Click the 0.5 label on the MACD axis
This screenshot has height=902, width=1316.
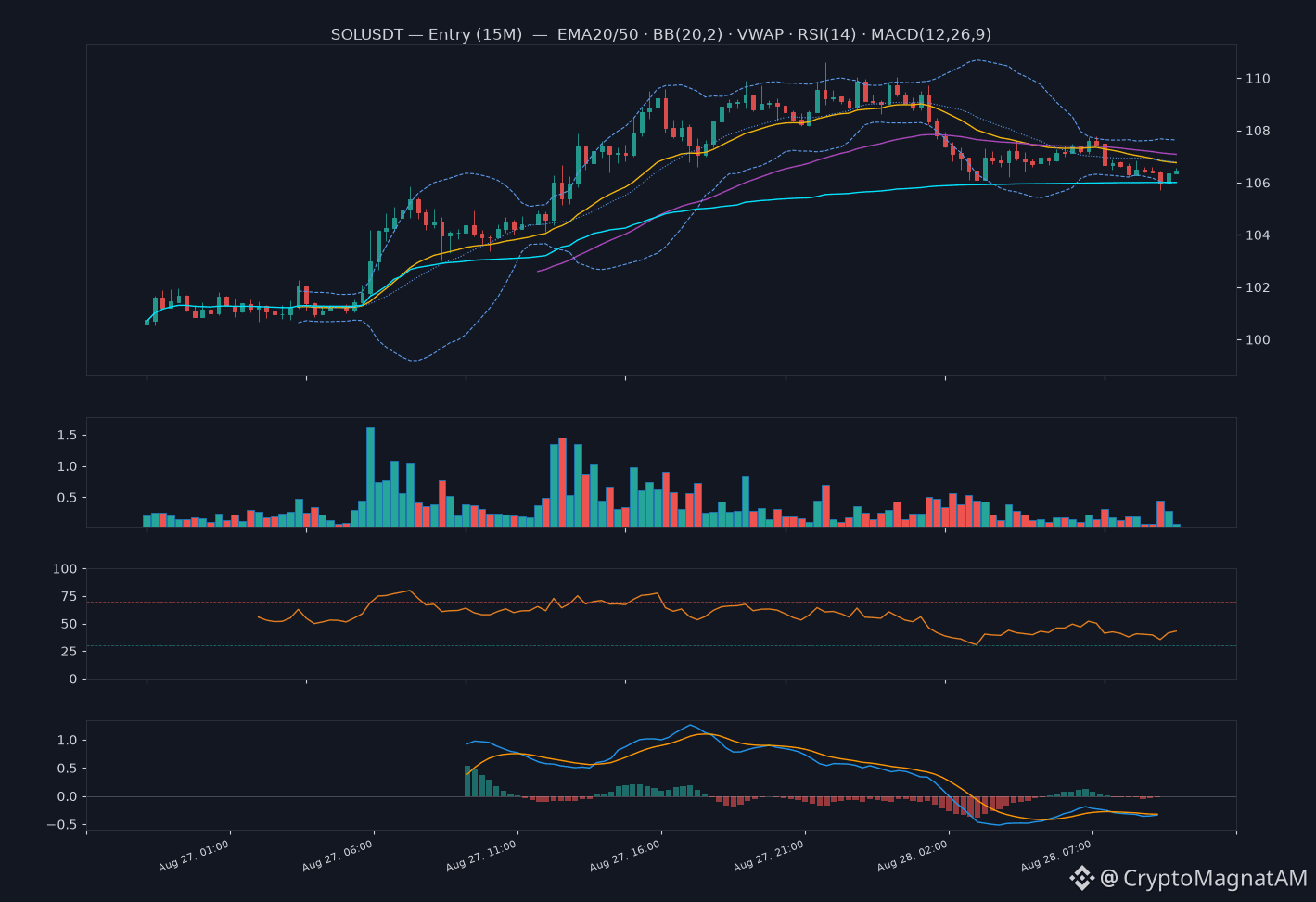[67, 768]
